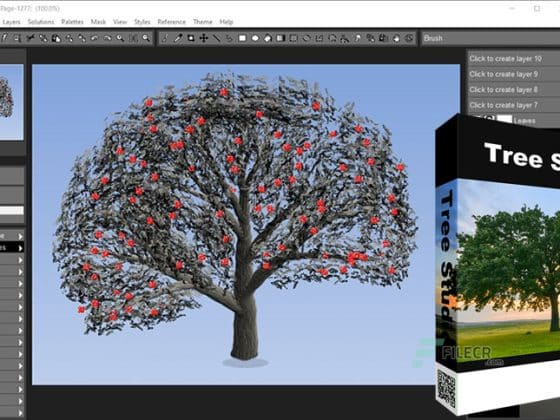Click to create layer 9
Screen dimensions: 560x420
point(514,74)
